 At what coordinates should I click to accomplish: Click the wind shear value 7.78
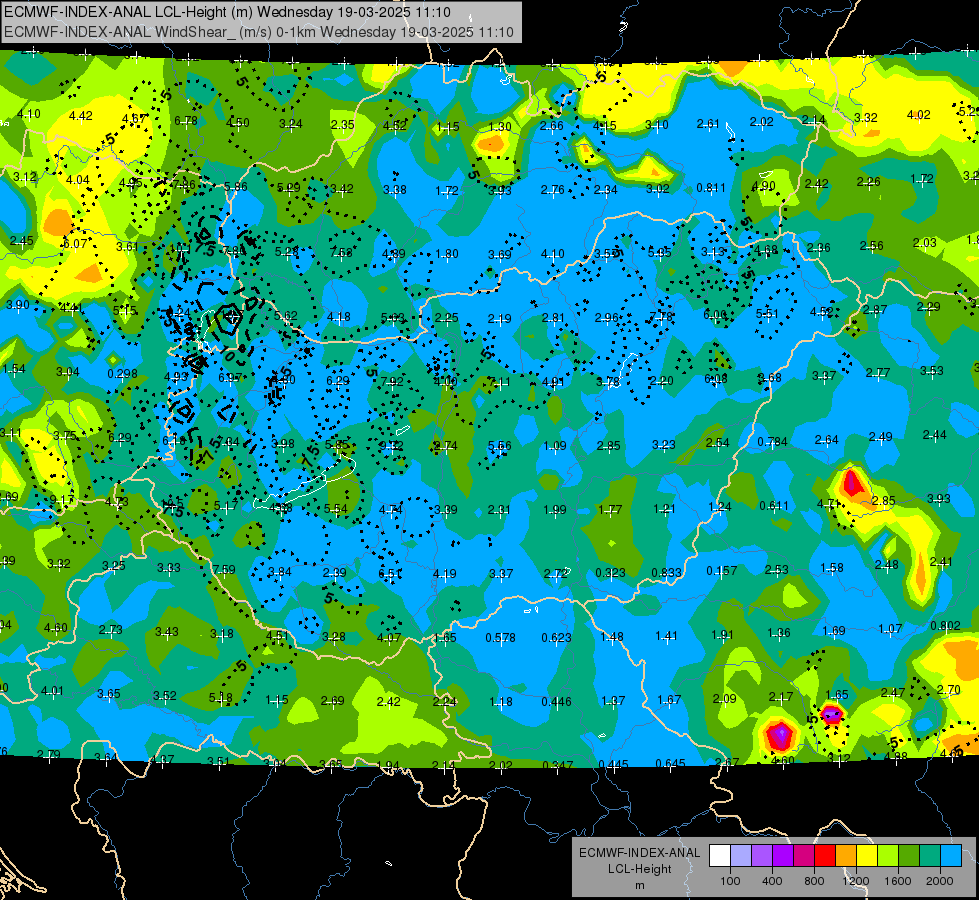tap(661, 317)
